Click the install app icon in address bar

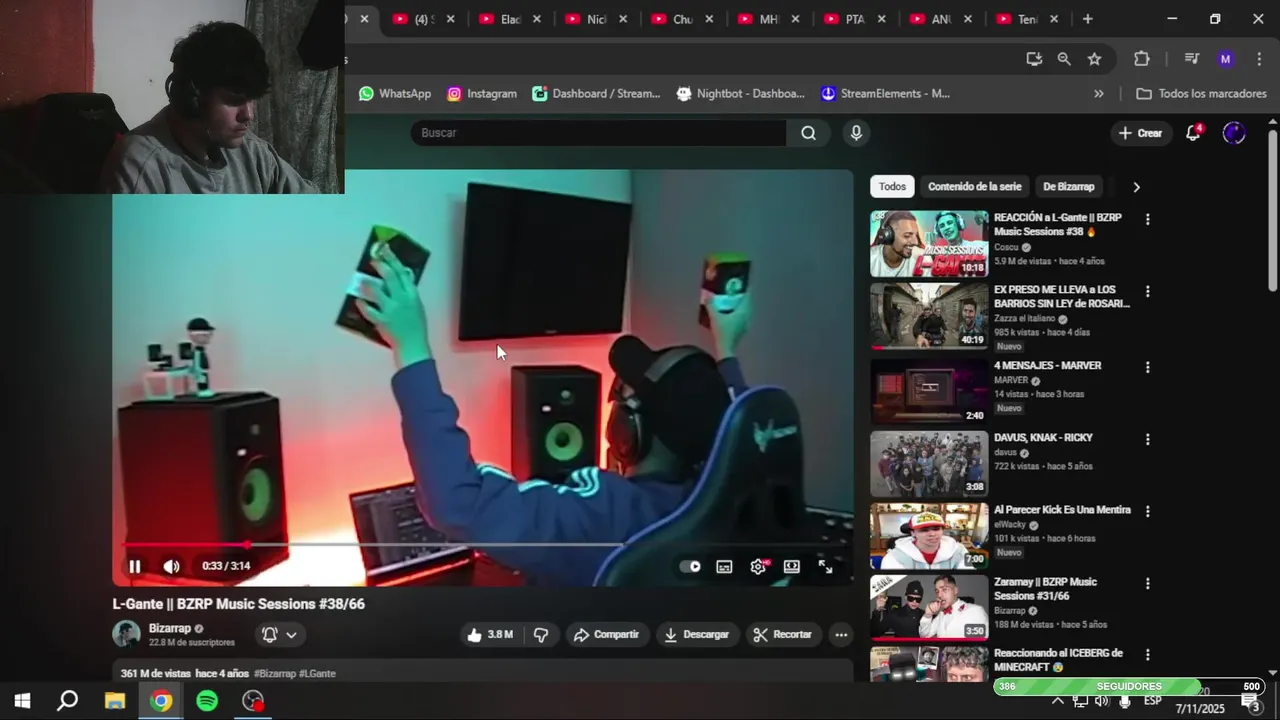pos(1034,59)
